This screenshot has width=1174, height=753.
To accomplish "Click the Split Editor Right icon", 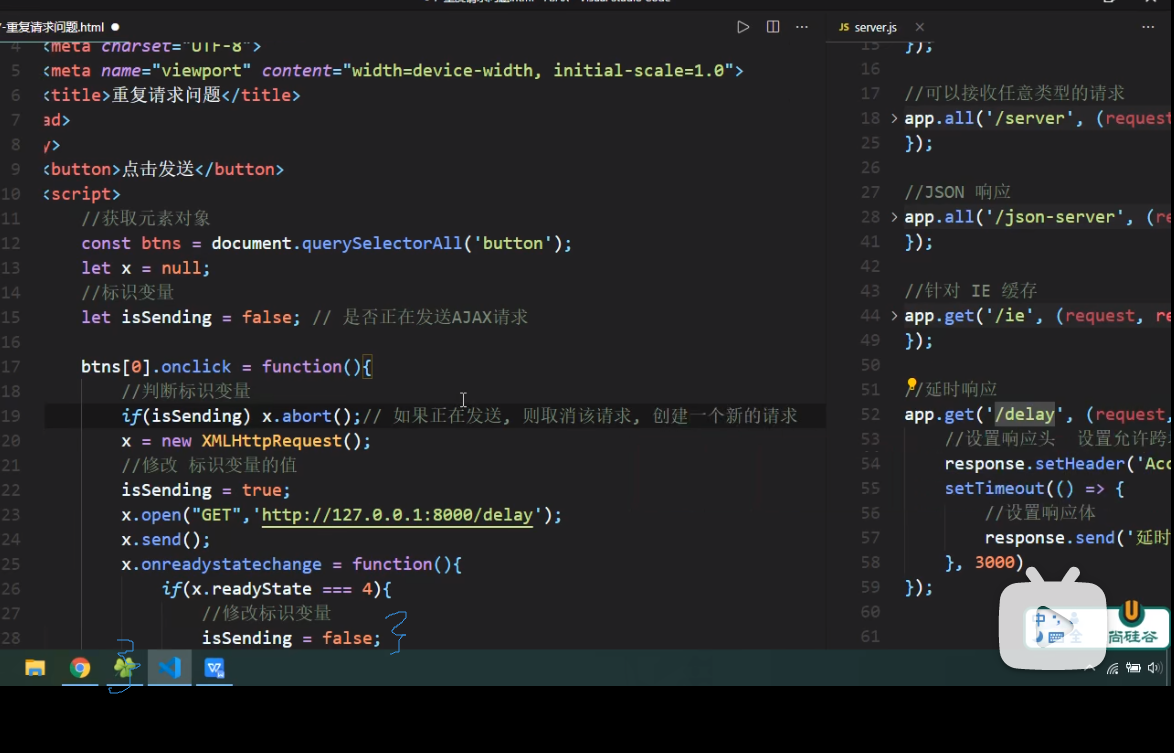I will coord(773,27).
